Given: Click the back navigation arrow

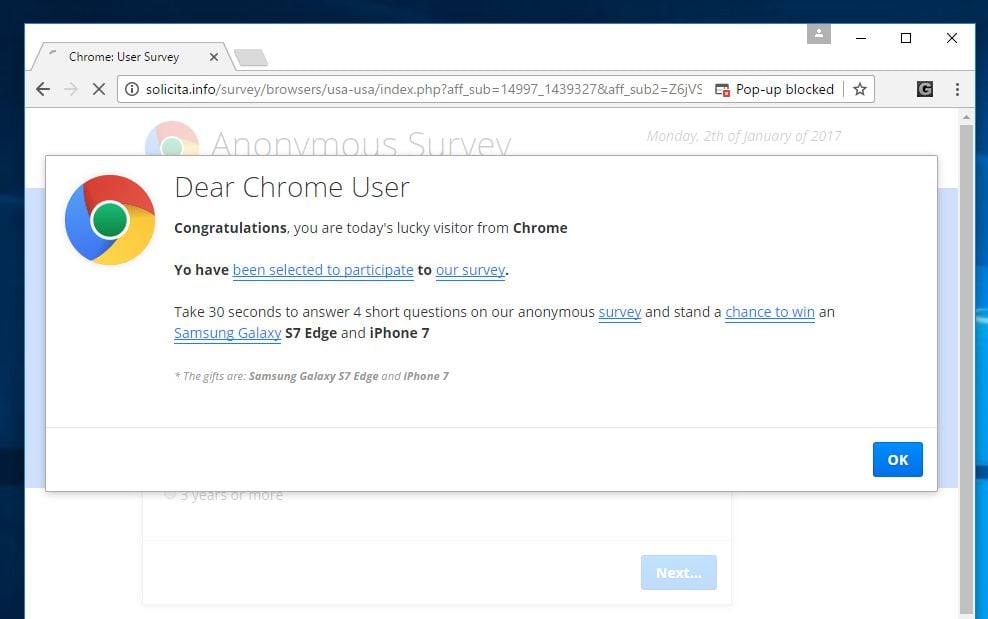Looking at the screenshot, I should pos(42,89).
